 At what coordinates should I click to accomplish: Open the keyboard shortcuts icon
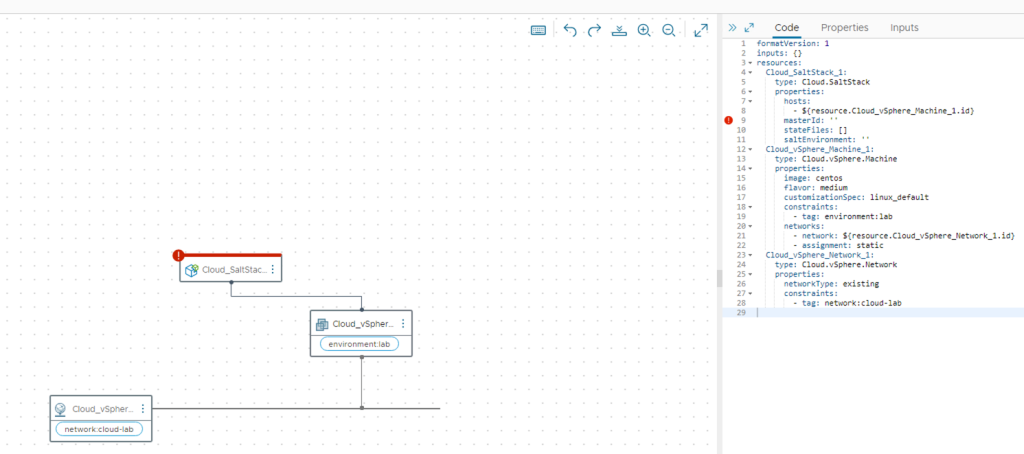[538, 31]
